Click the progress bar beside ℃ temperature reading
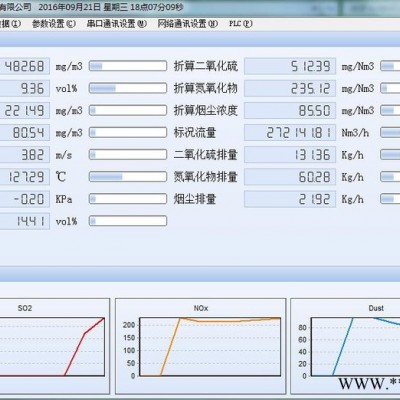The image size is (400, 400). pyautogui.click(x=128, y=177)
